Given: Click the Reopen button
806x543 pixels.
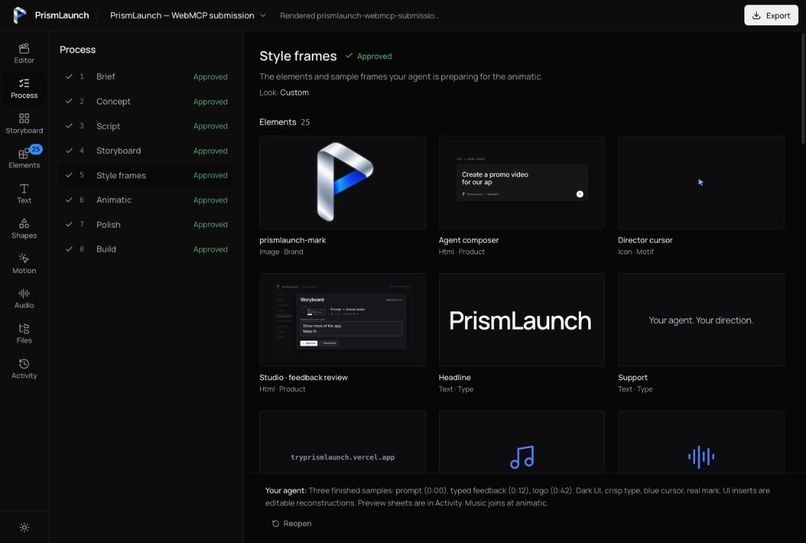Looking at the screenshot, I should point(291,523).
